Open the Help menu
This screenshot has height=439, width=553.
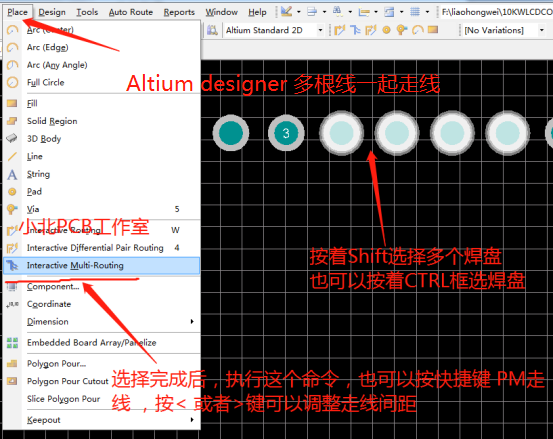pos(257,12)
